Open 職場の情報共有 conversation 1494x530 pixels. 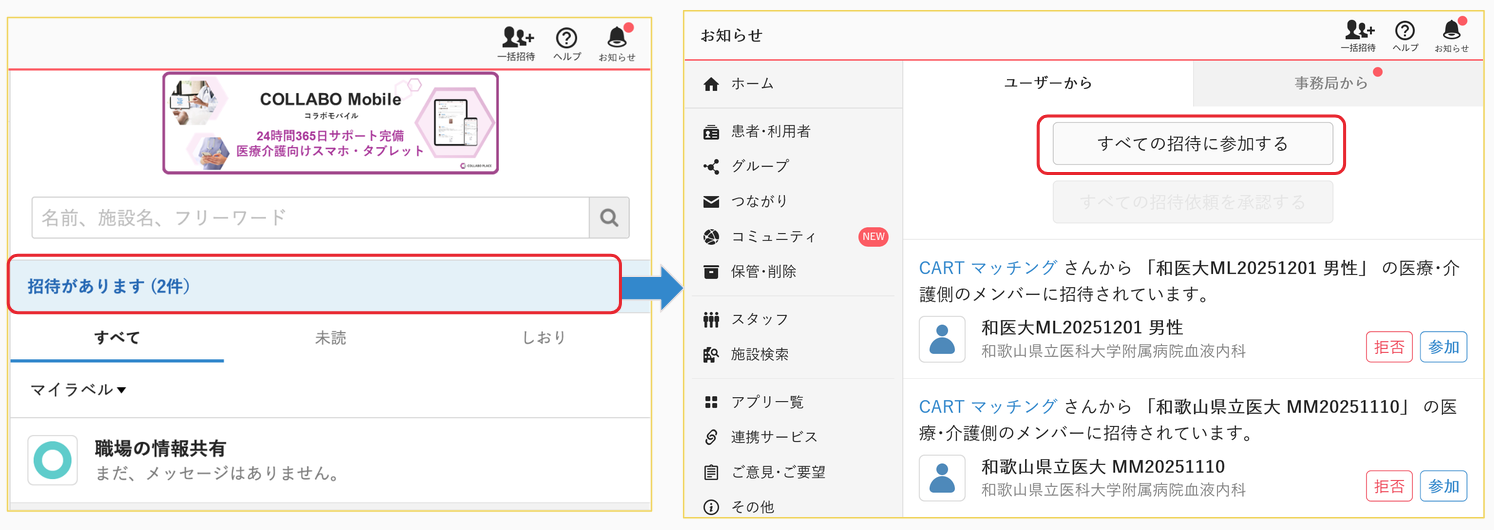click(x=330, y=460)
